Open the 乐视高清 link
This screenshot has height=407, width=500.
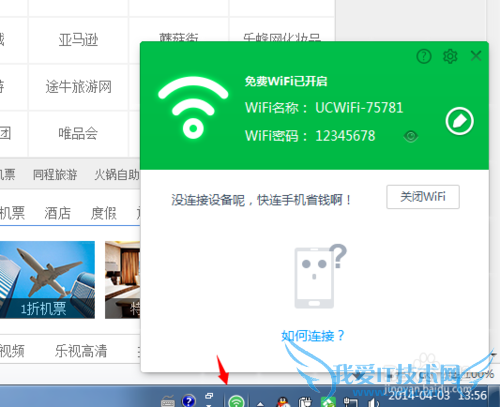[81, 351]
